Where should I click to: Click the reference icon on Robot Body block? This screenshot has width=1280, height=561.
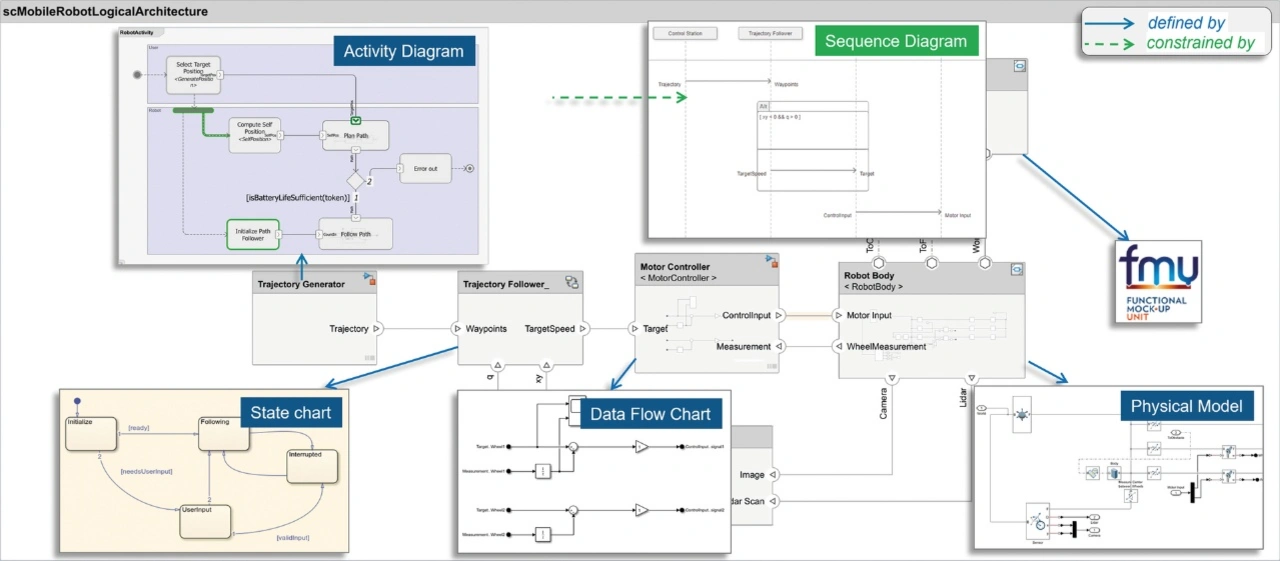point(1016,269)
